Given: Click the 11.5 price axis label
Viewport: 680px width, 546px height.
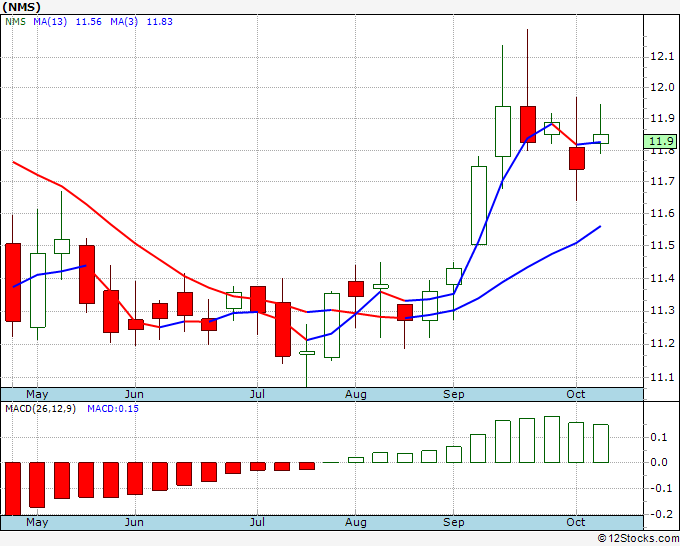Looking at the screenshot, I should pos(662,245).
